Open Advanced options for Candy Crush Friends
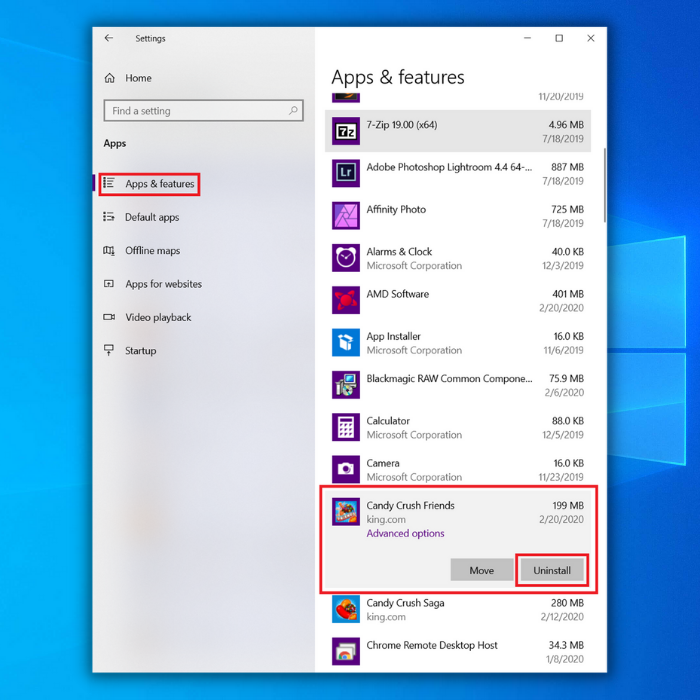This screenshot has width=700, height=700. (x=405, y=533)
